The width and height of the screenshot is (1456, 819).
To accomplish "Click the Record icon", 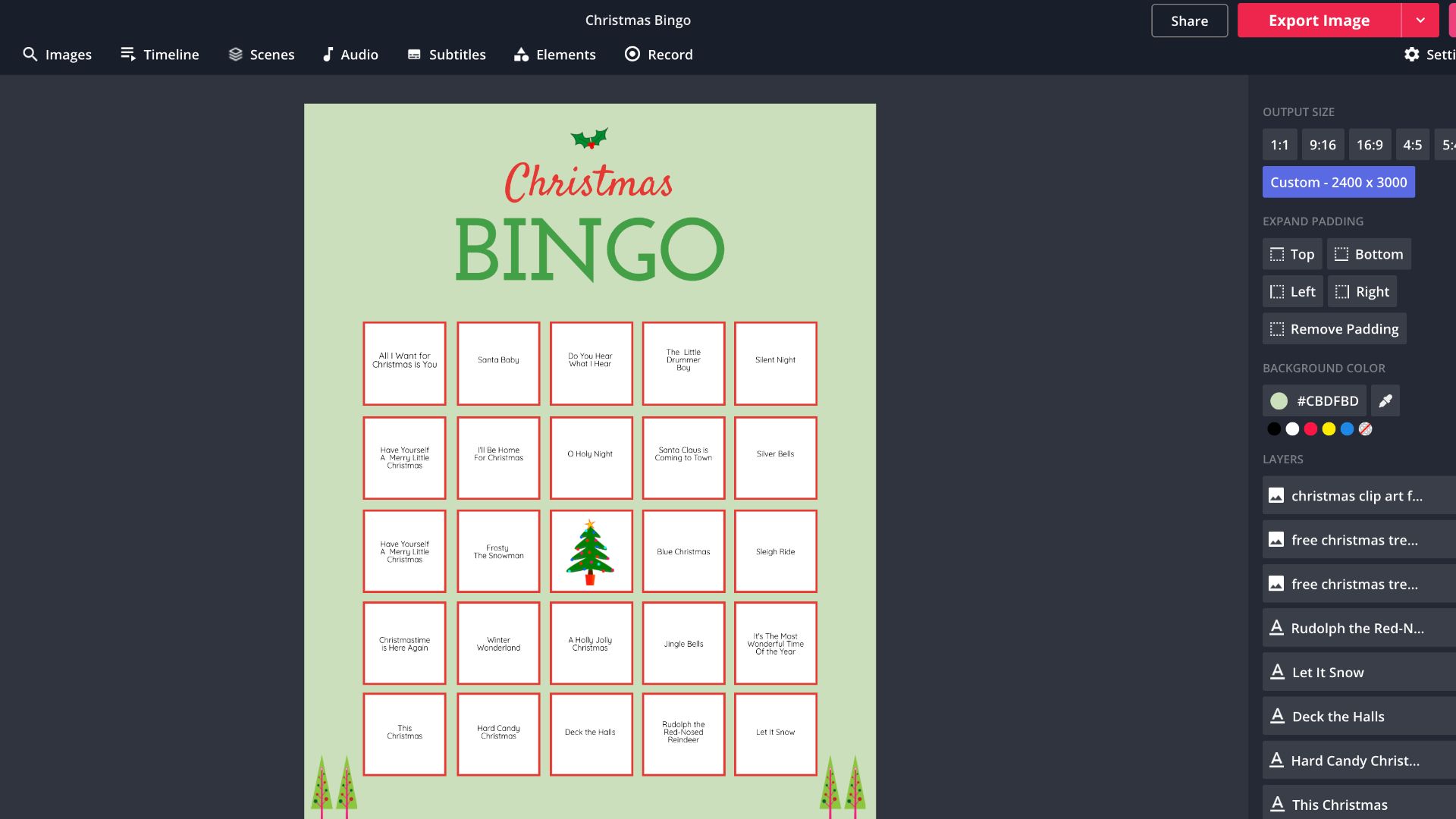I will 632,54.
